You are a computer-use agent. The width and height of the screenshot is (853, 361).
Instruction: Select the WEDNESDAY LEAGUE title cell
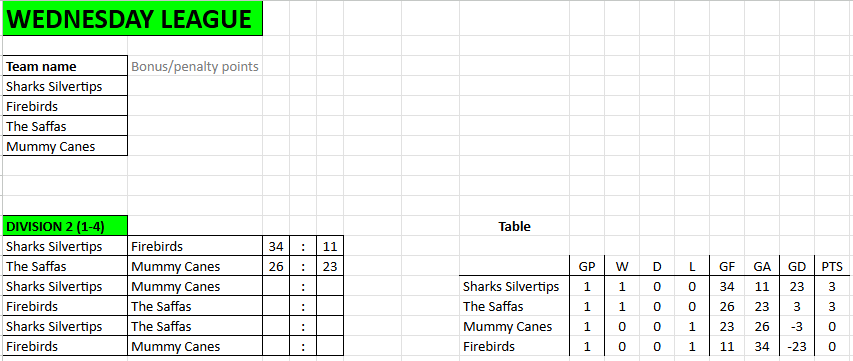pyautogui.click(x=133, y=18)
